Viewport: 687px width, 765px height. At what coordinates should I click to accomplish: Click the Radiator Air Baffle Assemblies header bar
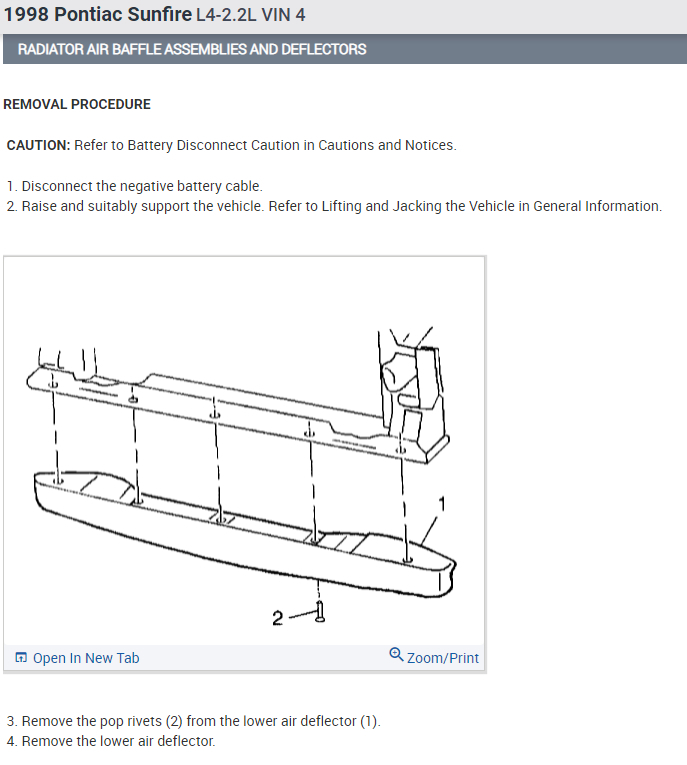tap(345, 49)
